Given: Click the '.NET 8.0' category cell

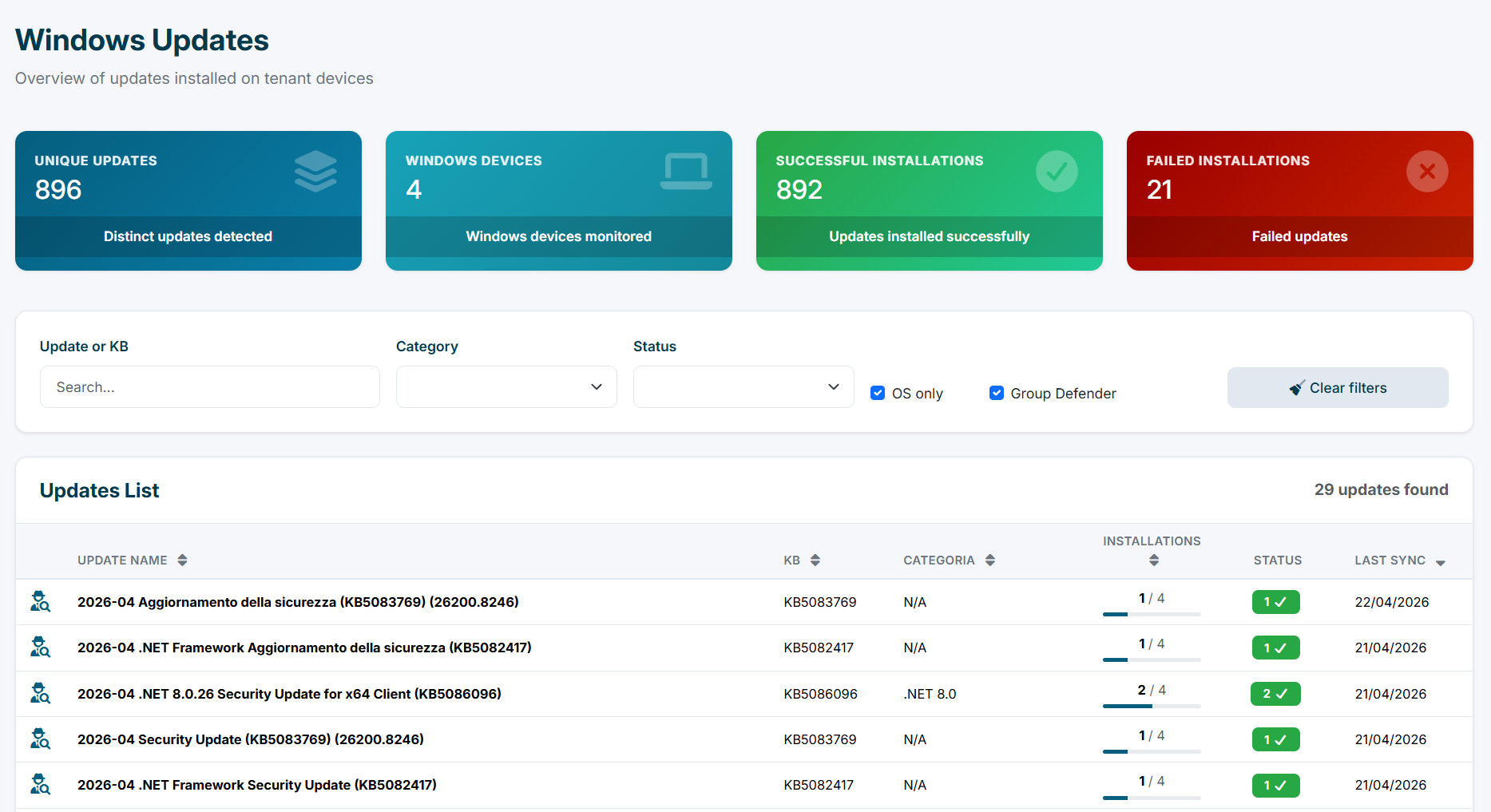Looking at the screenshot, I should pos(930,693).
